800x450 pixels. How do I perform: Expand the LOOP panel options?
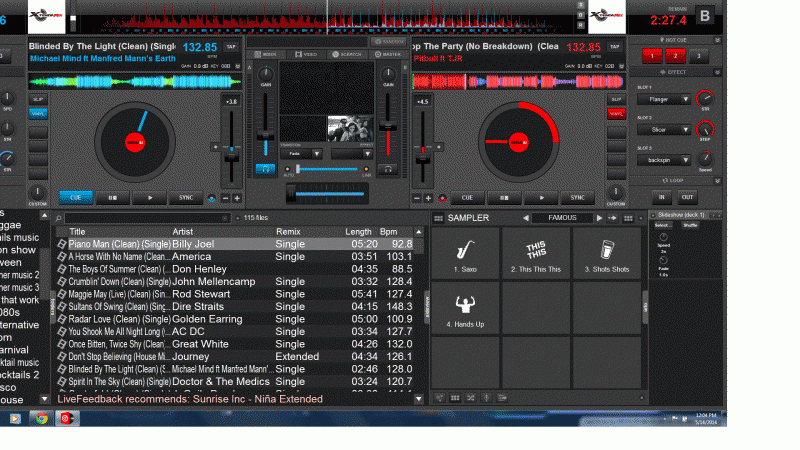pyautogui.click(x=717, y=181)
